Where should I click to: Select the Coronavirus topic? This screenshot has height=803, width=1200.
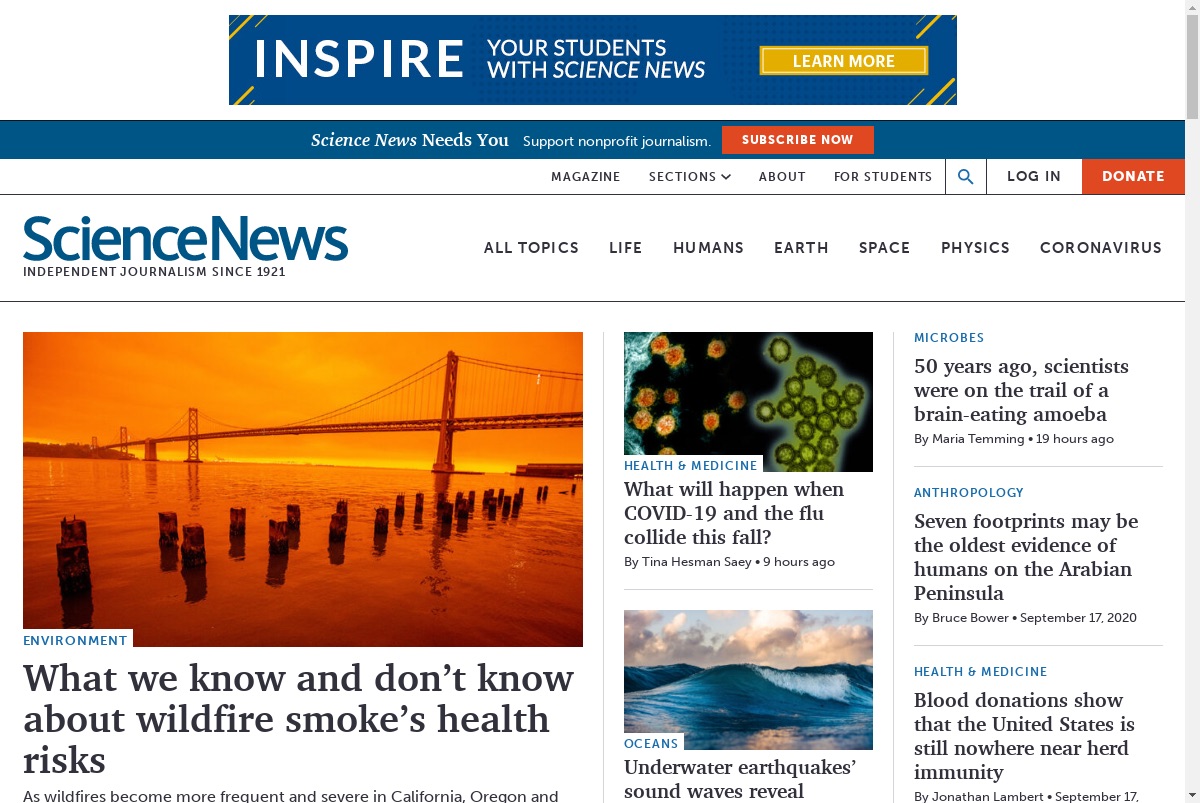(1101, 248)
